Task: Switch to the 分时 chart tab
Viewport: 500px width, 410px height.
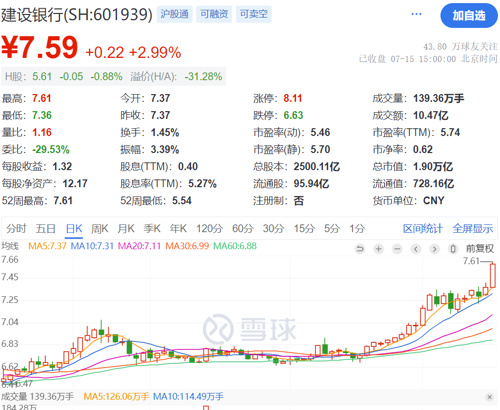Action: (x=16, y=229)
